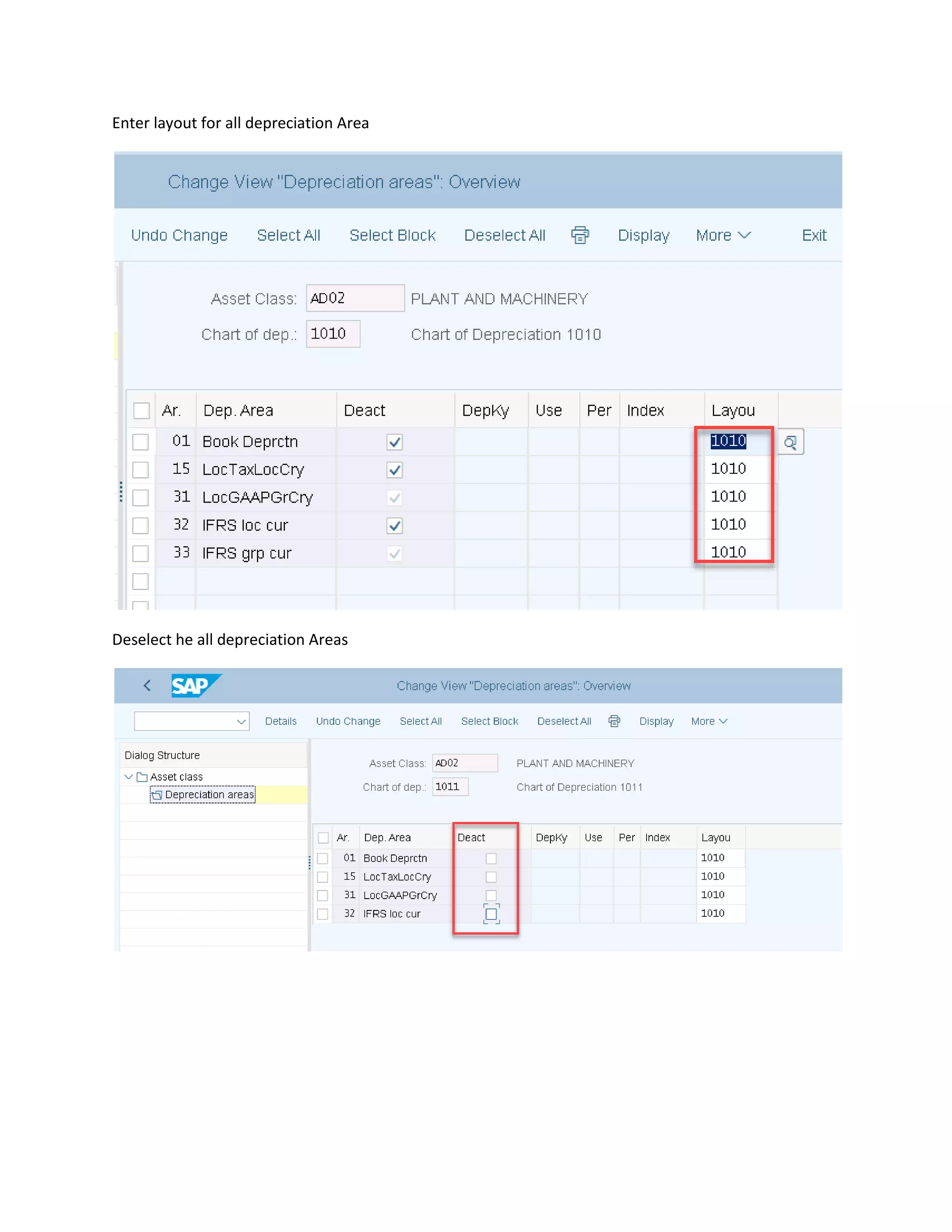Viewport: 952px width, 1232px height.
Task: Click Select All in lower toolbar
Action: click(421, 721)
